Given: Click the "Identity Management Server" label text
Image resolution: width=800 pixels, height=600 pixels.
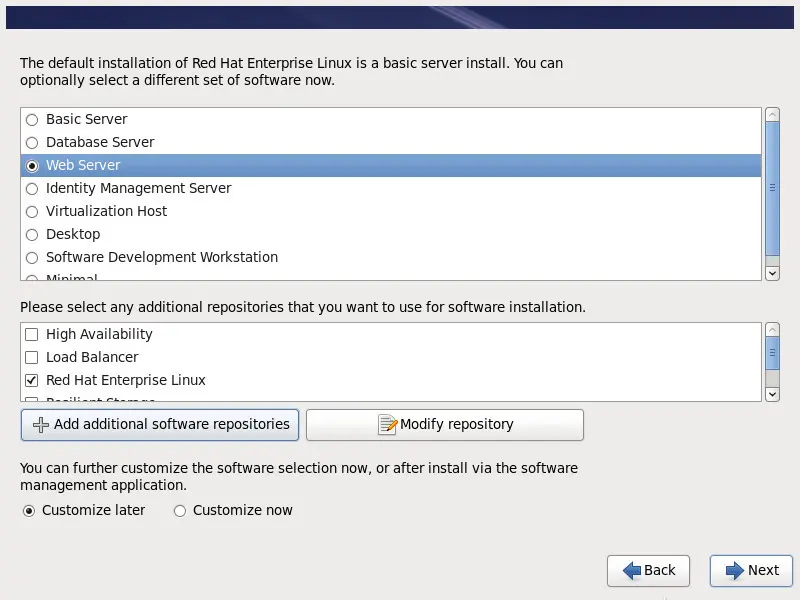Looking at the screenshot, I should click(x=139, y=188).
